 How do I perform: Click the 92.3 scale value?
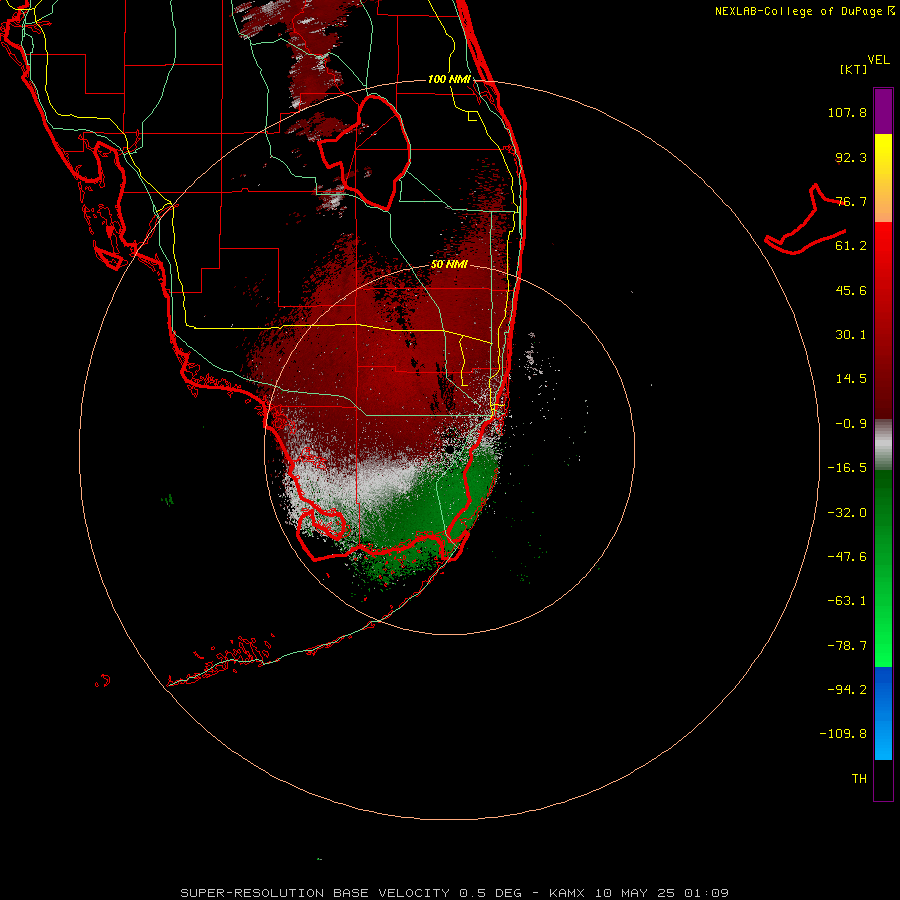point(851,157)
